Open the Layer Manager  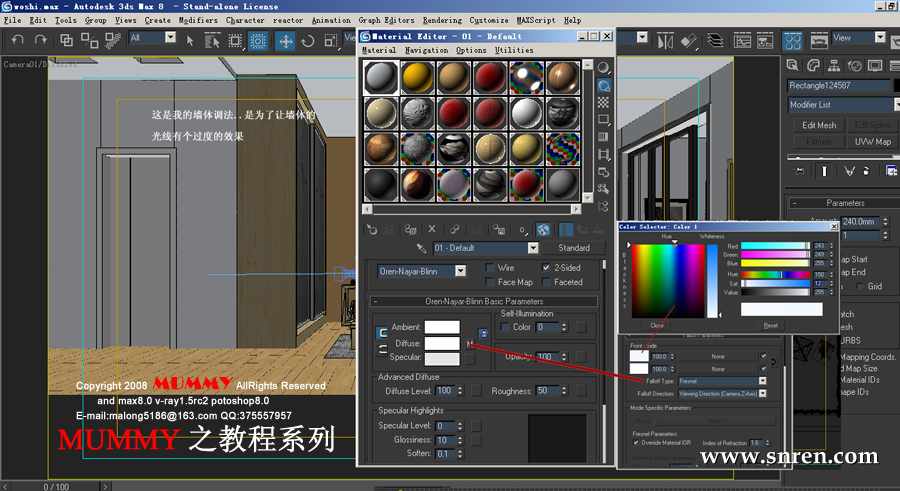click(x=715, y=41)
